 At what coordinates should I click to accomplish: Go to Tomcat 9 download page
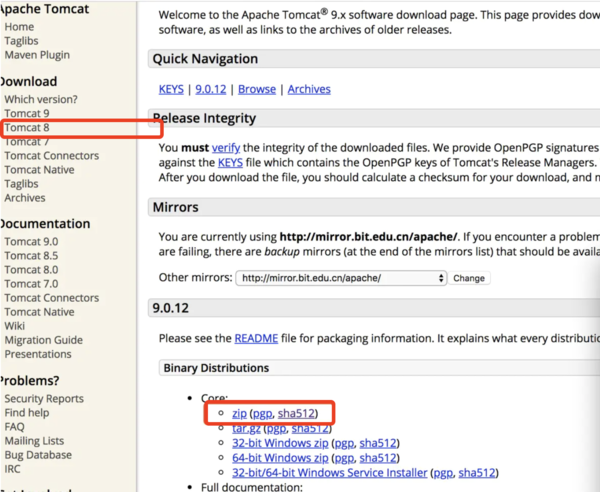coord(27,114)
